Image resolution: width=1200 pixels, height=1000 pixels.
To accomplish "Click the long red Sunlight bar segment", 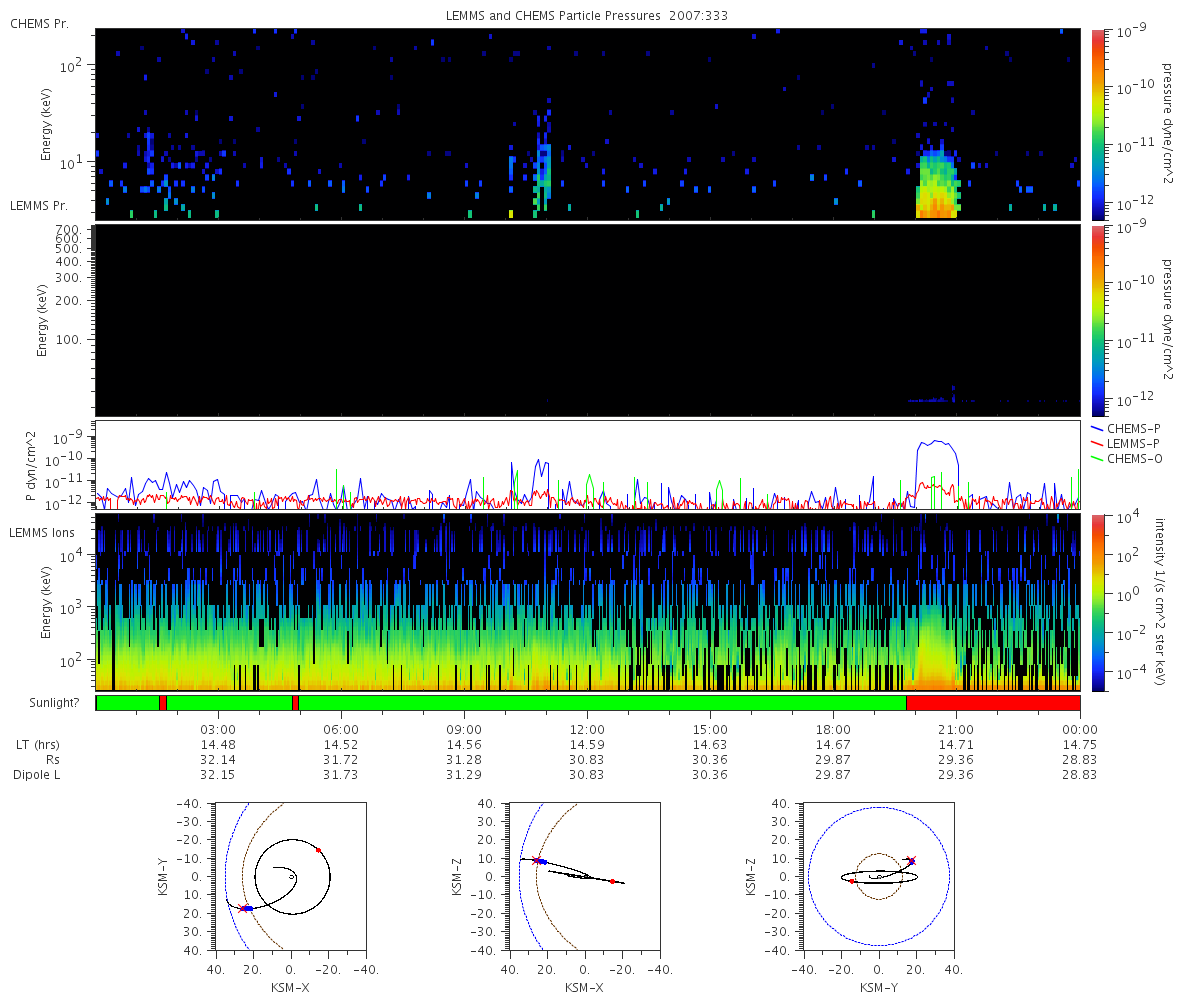I will (x=993, y=702).
